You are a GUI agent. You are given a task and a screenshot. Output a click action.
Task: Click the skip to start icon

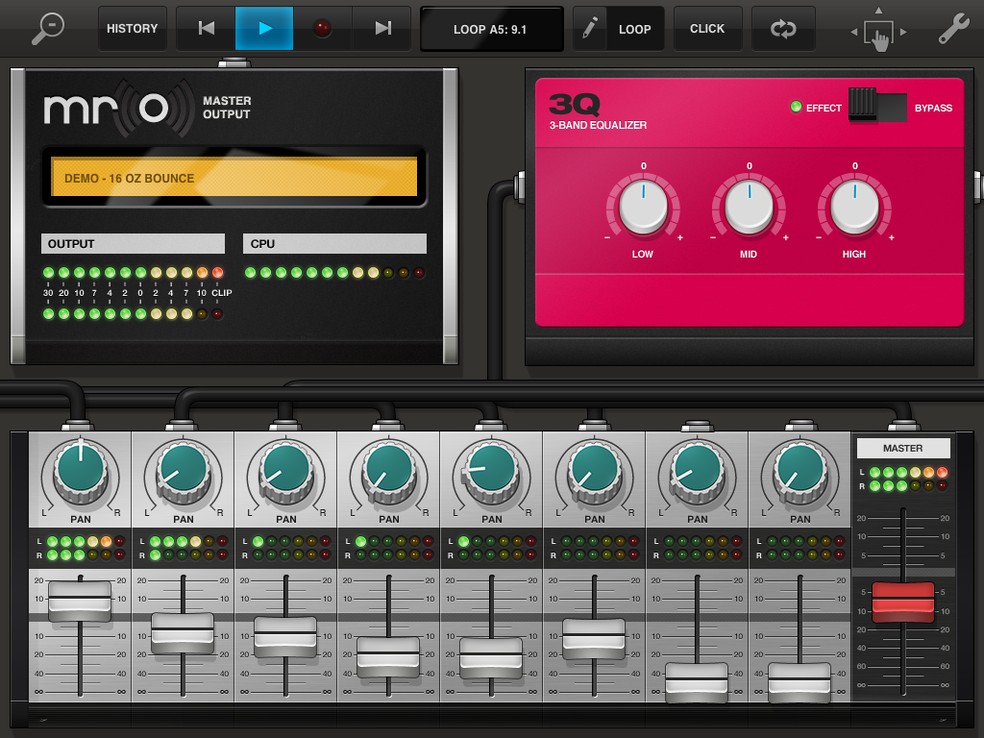pyautogui.click(x=206, y=29)
